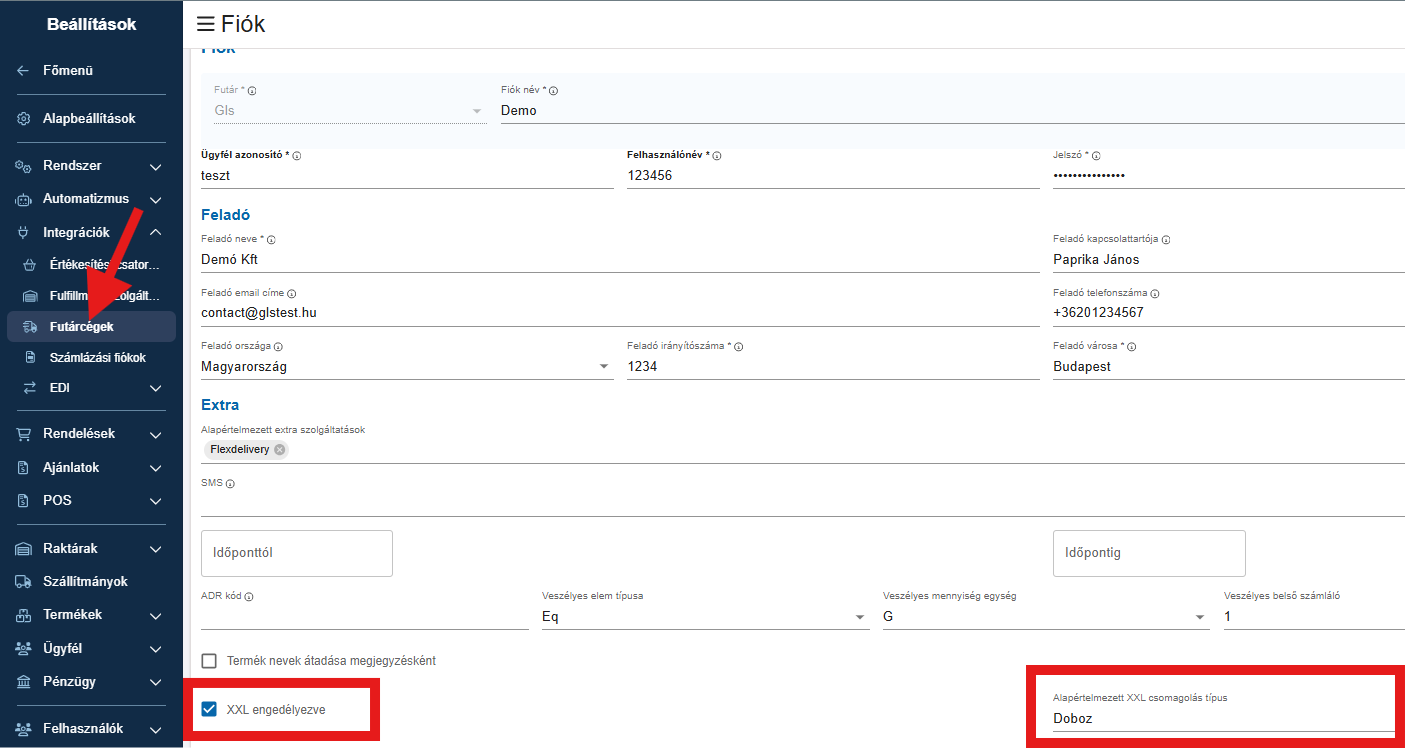This screenshot has width=1406, height=749.
Task: Open the Alapértelmezett XXL csomagolás típus dropdown
Action: tap(1222, 719)
